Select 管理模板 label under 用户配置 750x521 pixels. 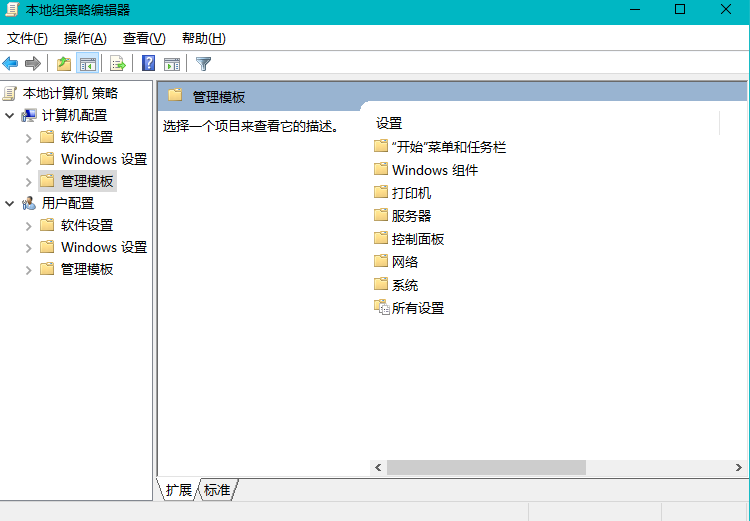[87, 269]
